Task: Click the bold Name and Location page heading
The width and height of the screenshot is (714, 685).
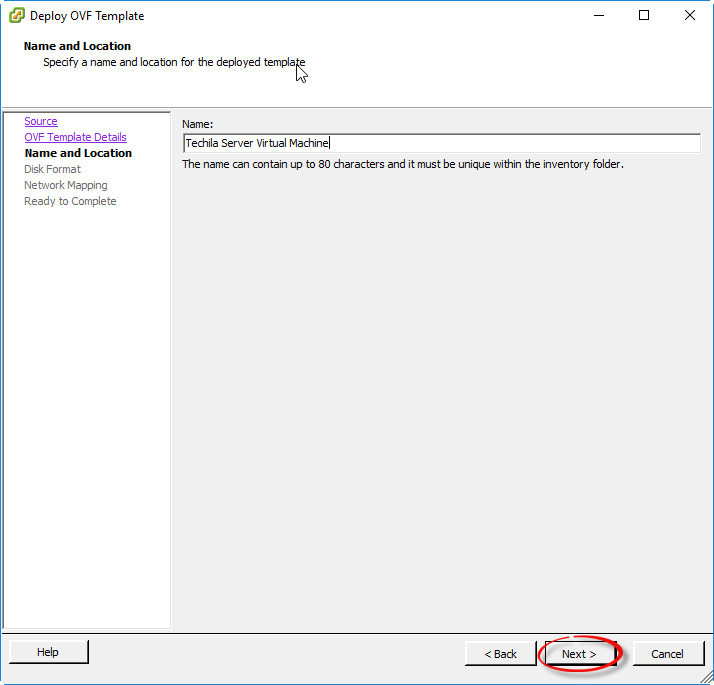Action: 77,46
